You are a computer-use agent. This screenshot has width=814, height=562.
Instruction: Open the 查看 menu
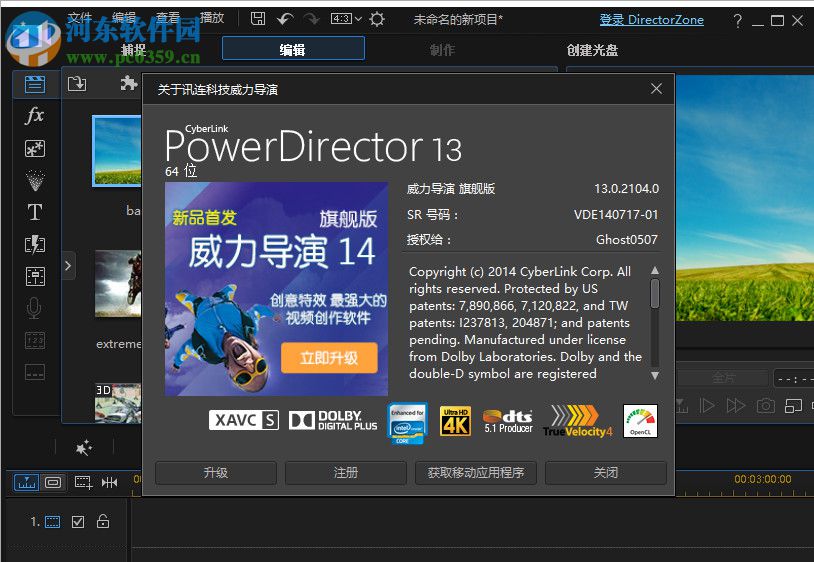[168, 18]
